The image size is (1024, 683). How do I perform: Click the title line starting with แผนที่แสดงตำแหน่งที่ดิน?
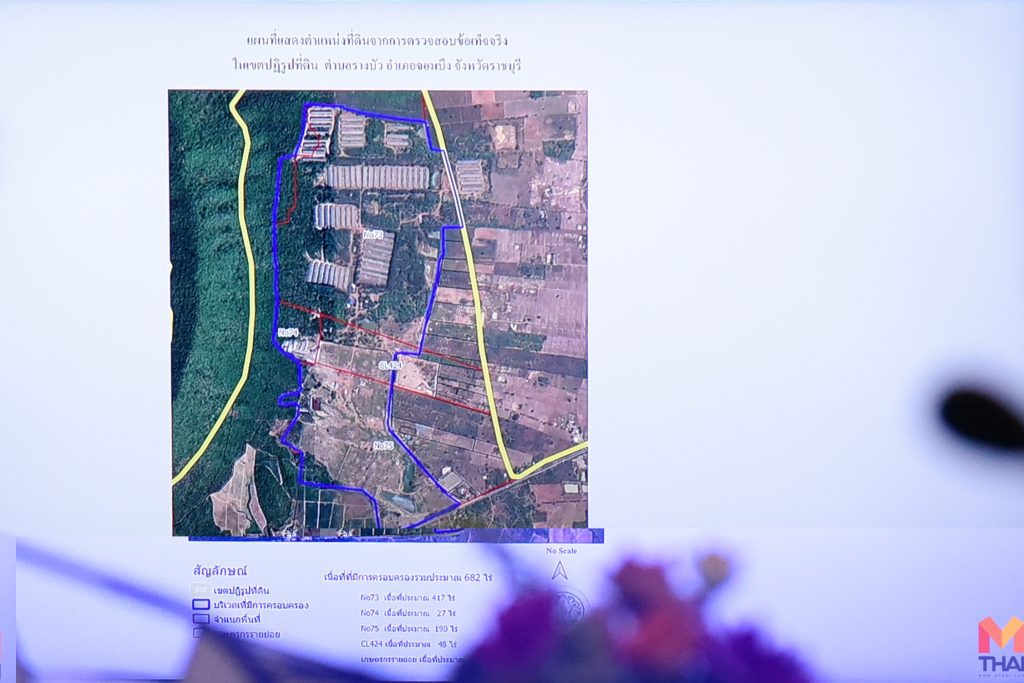coord(377,40)
